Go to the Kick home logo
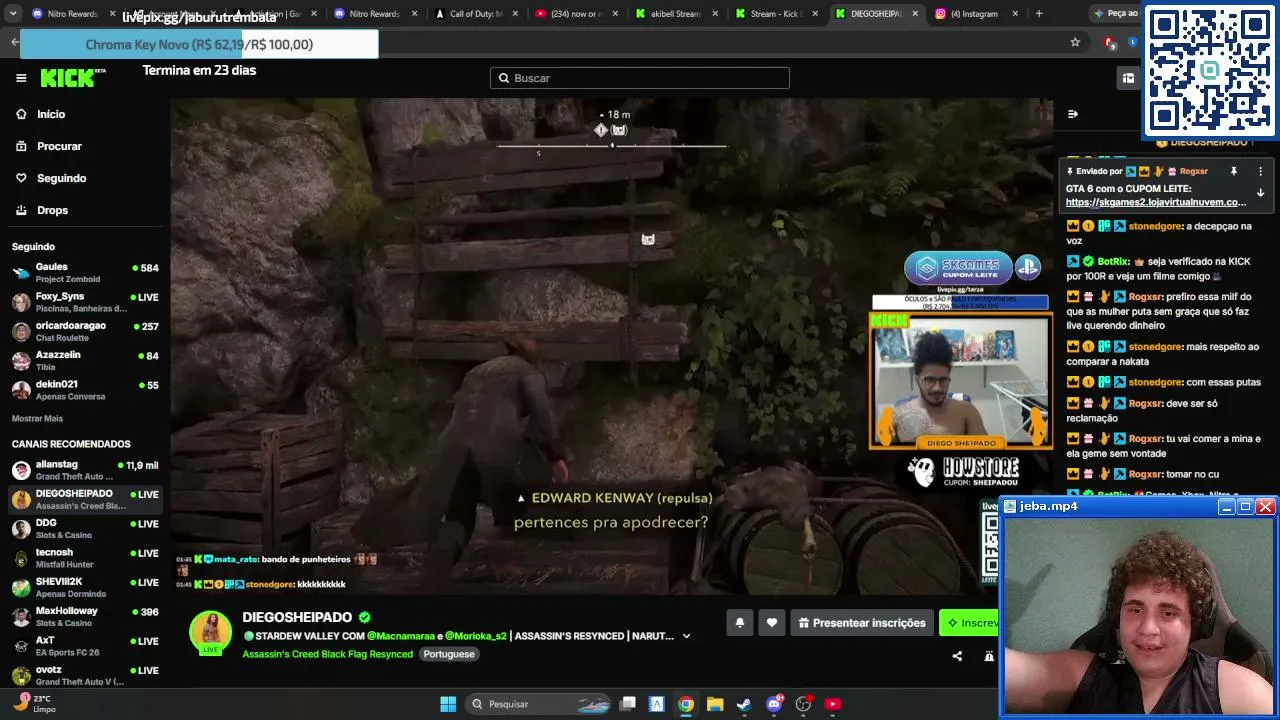The image size is (1280, 720). [73, 78]
